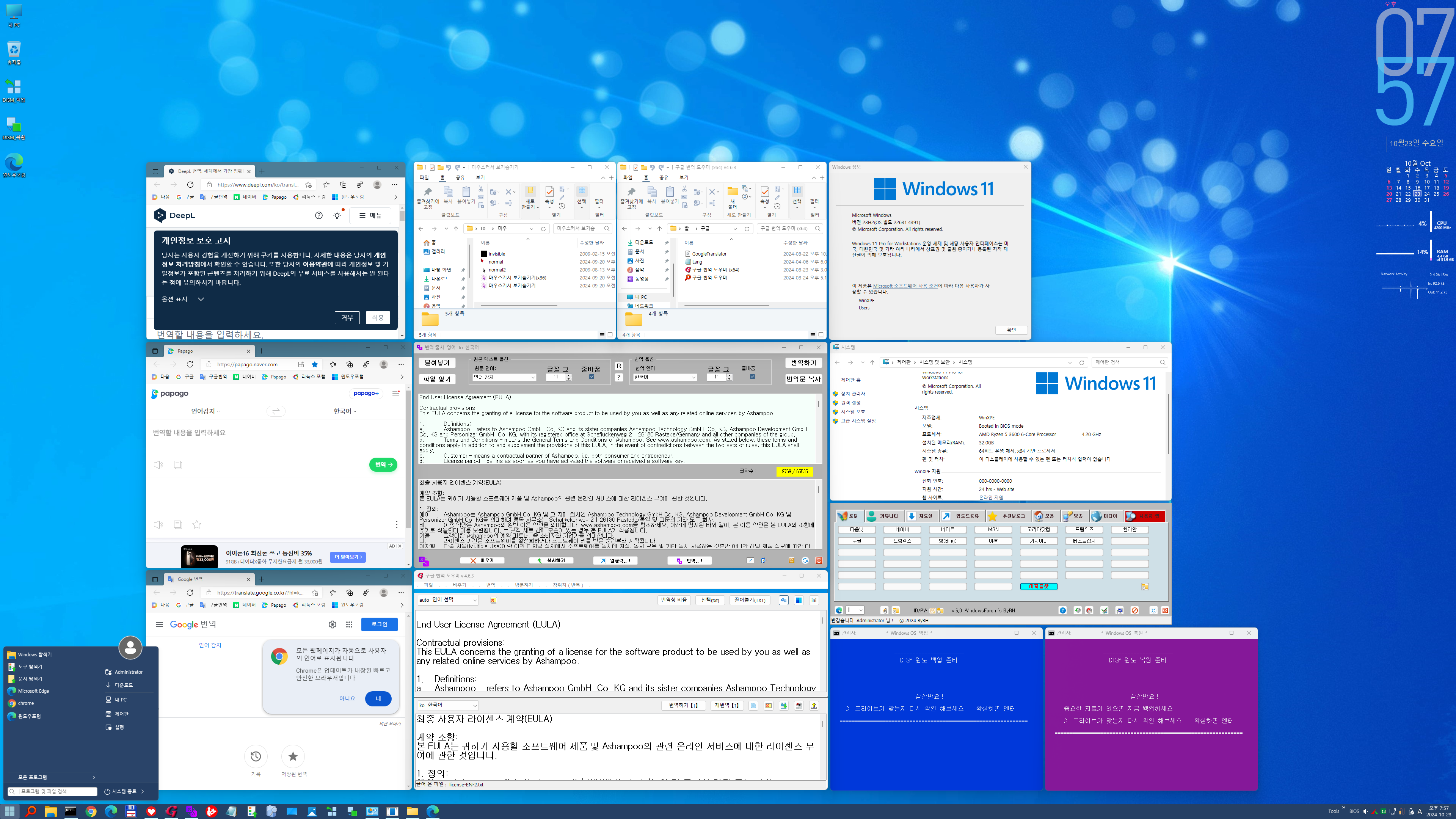Click the save icon in 구글 번역 도우미
Viewport: 1456px width, 819px height.
(783, 705)
